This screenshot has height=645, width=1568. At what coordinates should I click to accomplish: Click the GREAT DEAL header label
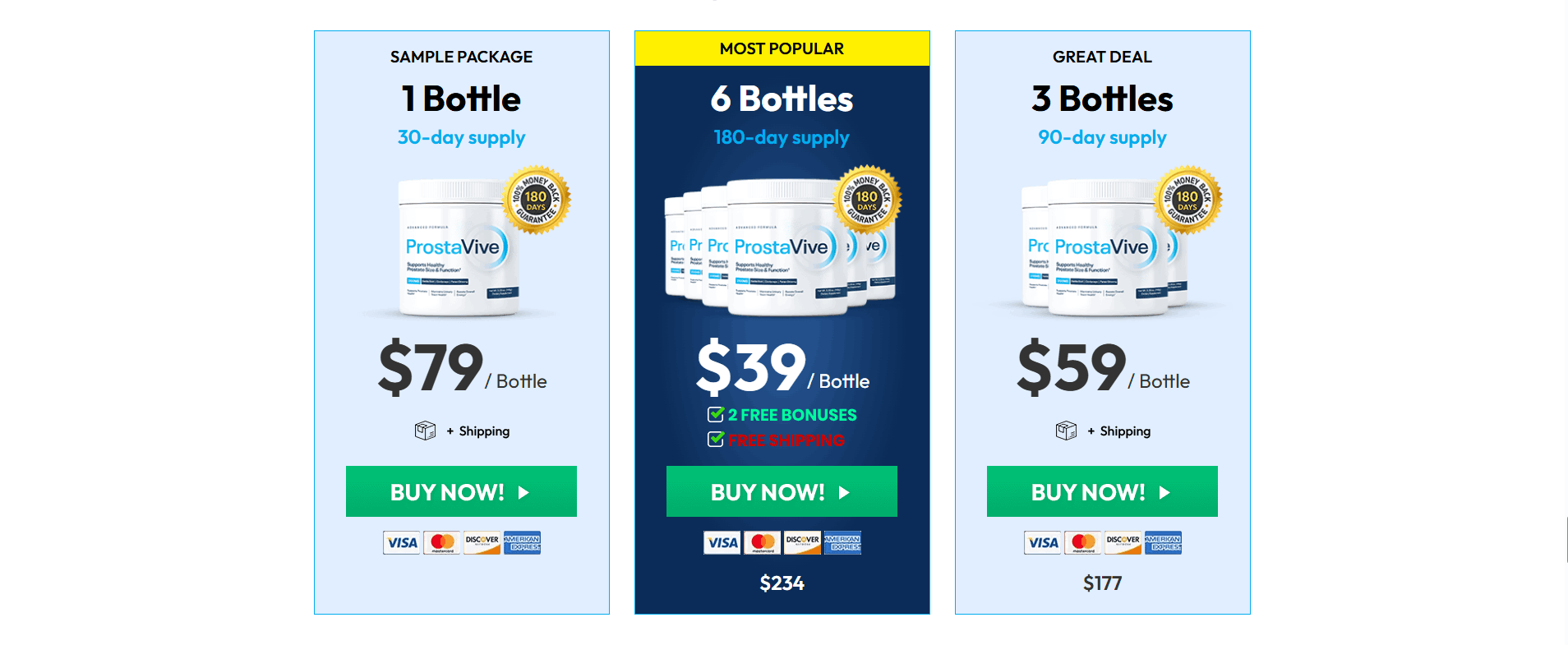(1102, 57)
